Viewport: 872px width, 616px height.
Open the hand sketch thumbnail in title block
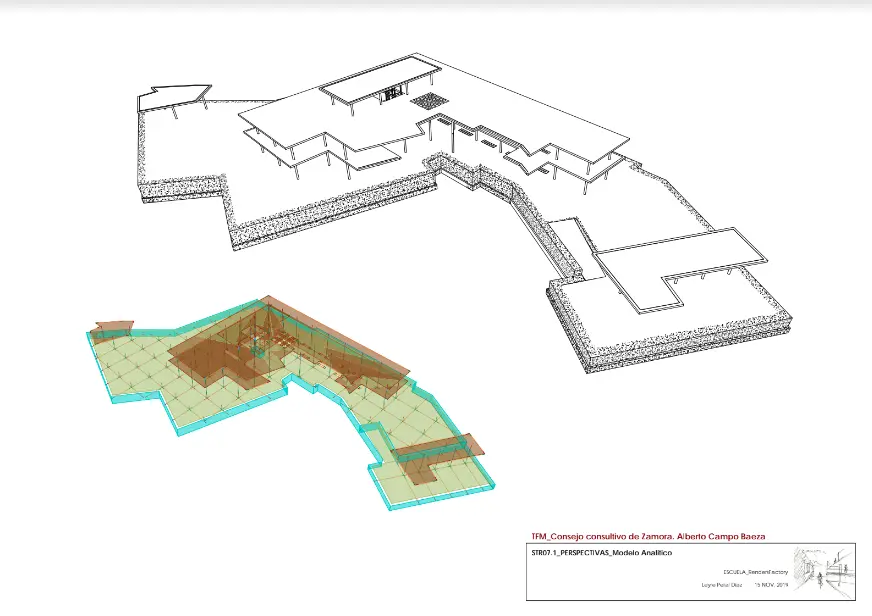822,570
